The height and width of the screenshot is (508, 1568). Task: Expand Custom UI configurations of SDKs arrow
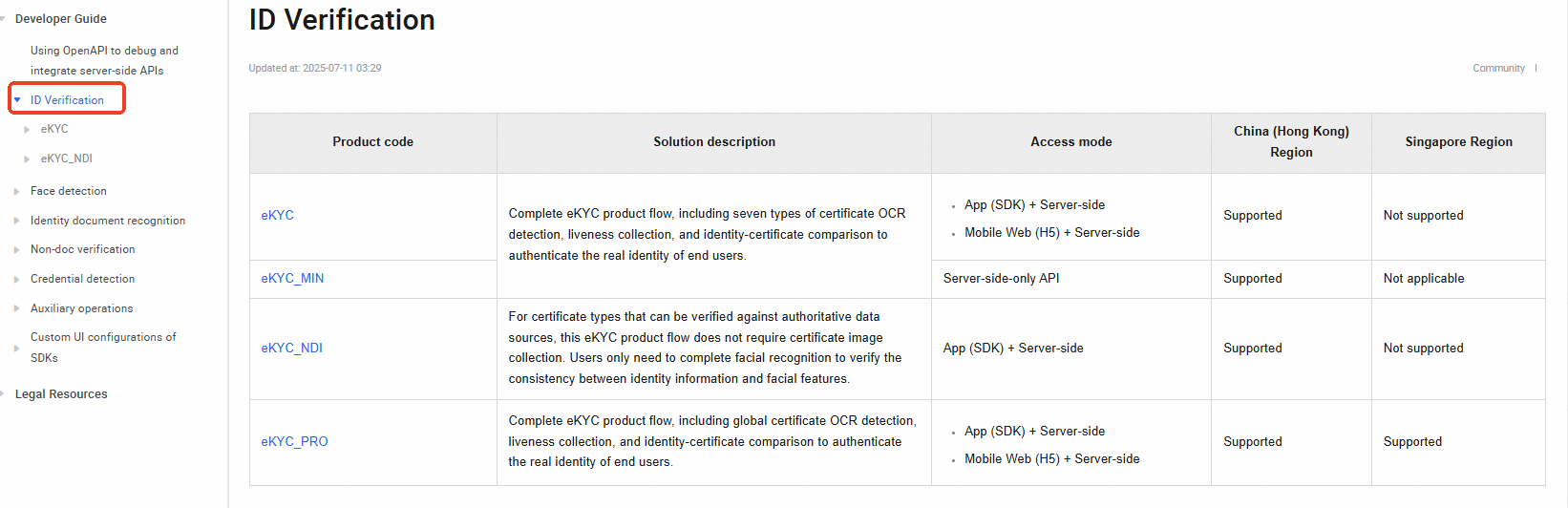[x=17, y=348]
